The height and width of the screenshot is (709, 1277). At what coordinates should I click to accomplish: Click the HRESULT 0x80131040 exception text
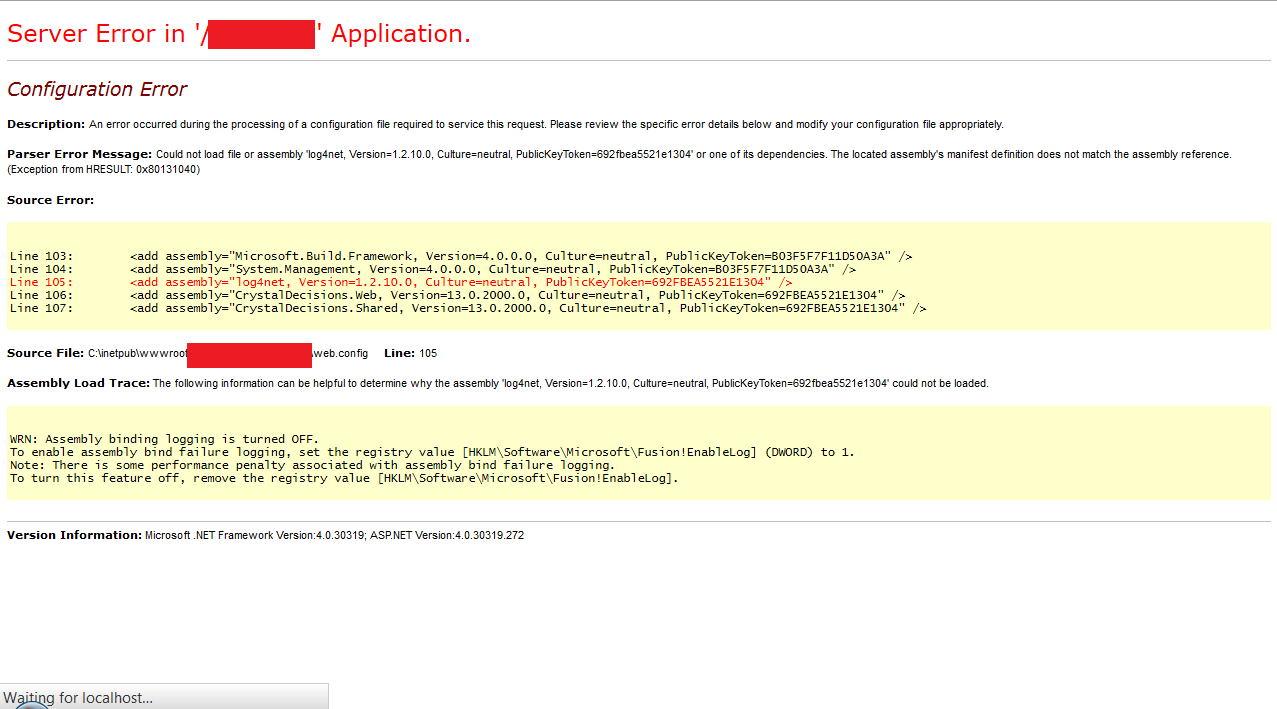tap(103, 169)
